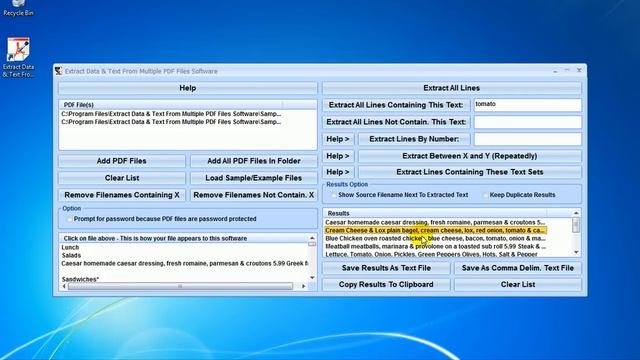Enable Show Source Filename Next To Extracted Text
This screenshot has height=360, width=640.
coord(334,195)
